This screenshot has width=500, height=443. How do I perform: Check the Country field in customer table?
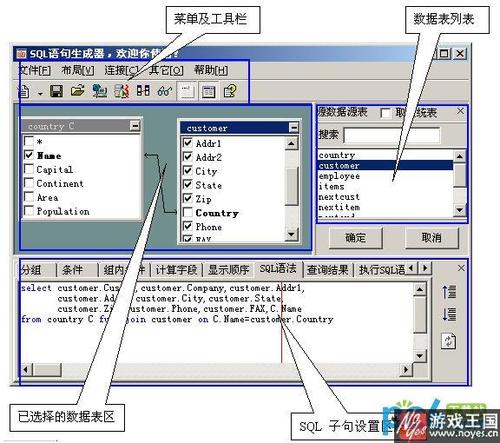tap(188, 213)
